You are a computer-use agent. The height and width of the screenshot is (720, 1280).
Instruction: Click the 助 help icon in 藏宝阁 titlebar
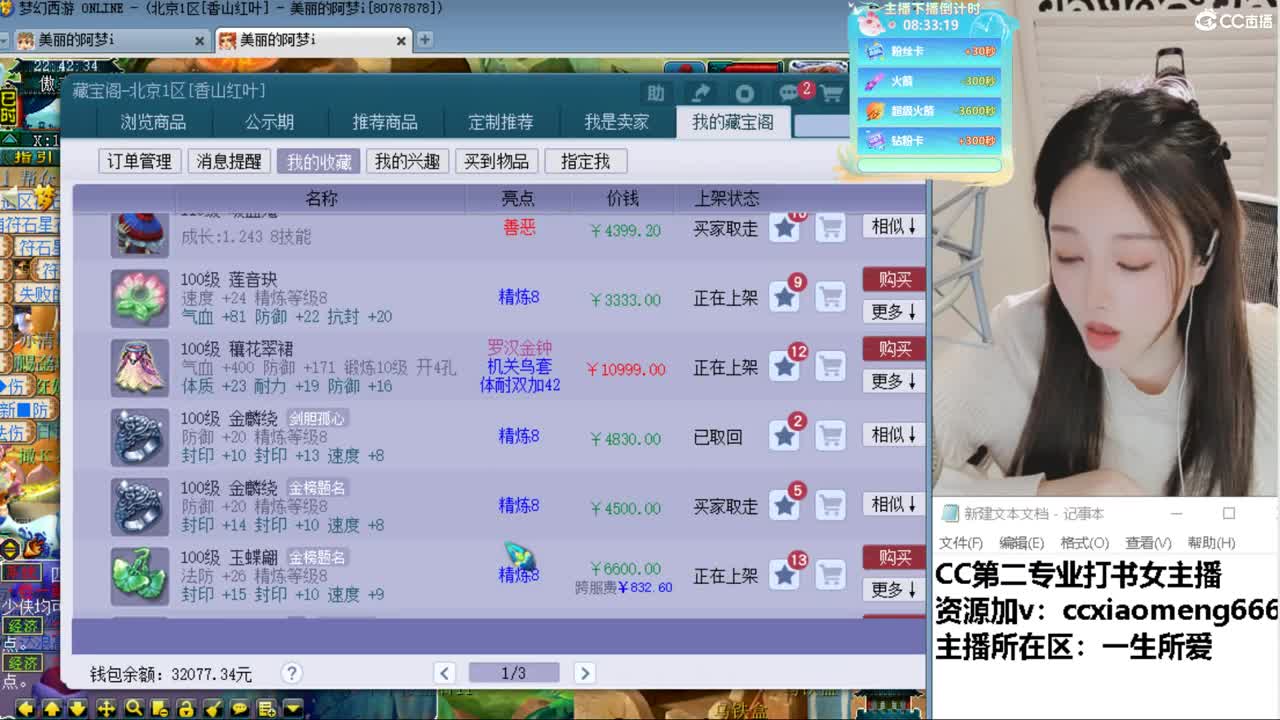656,93
